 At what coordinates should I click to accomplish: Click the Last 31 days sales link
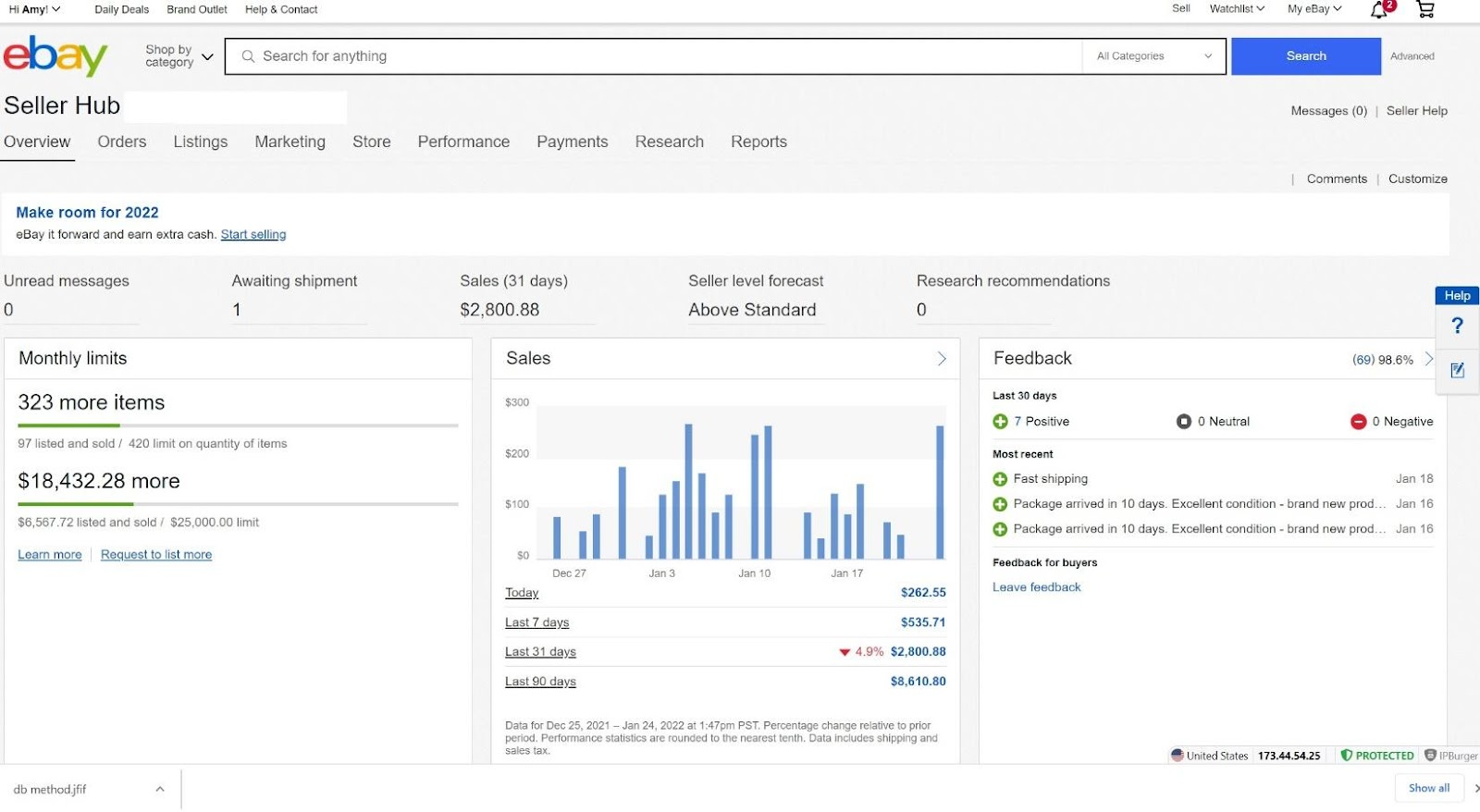click(x=540, y=652)
